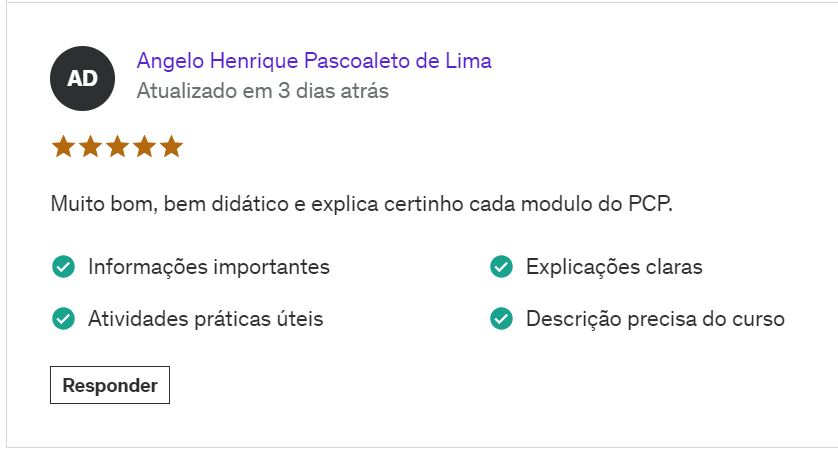The width and height of the screenshot is (838, 457).
Task: Click the word 'Lima' in reviewer name
Action: click(x=468, y=60)
